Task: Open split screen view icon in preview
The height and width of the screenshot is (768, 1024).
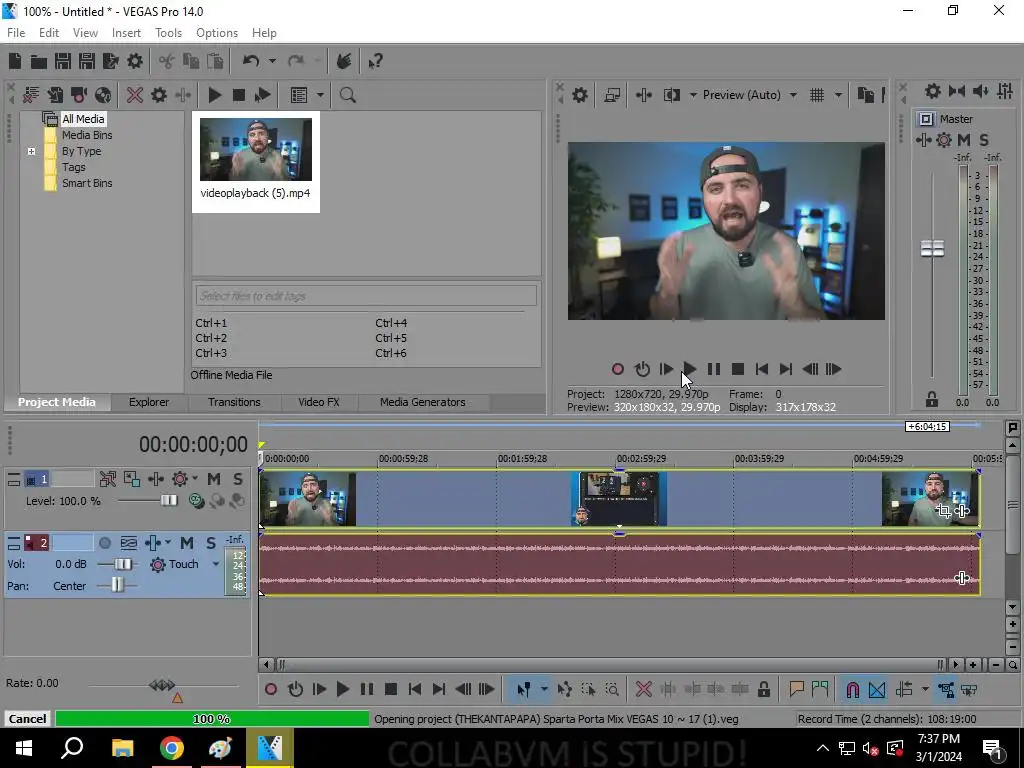Action: tap(671, 95)
